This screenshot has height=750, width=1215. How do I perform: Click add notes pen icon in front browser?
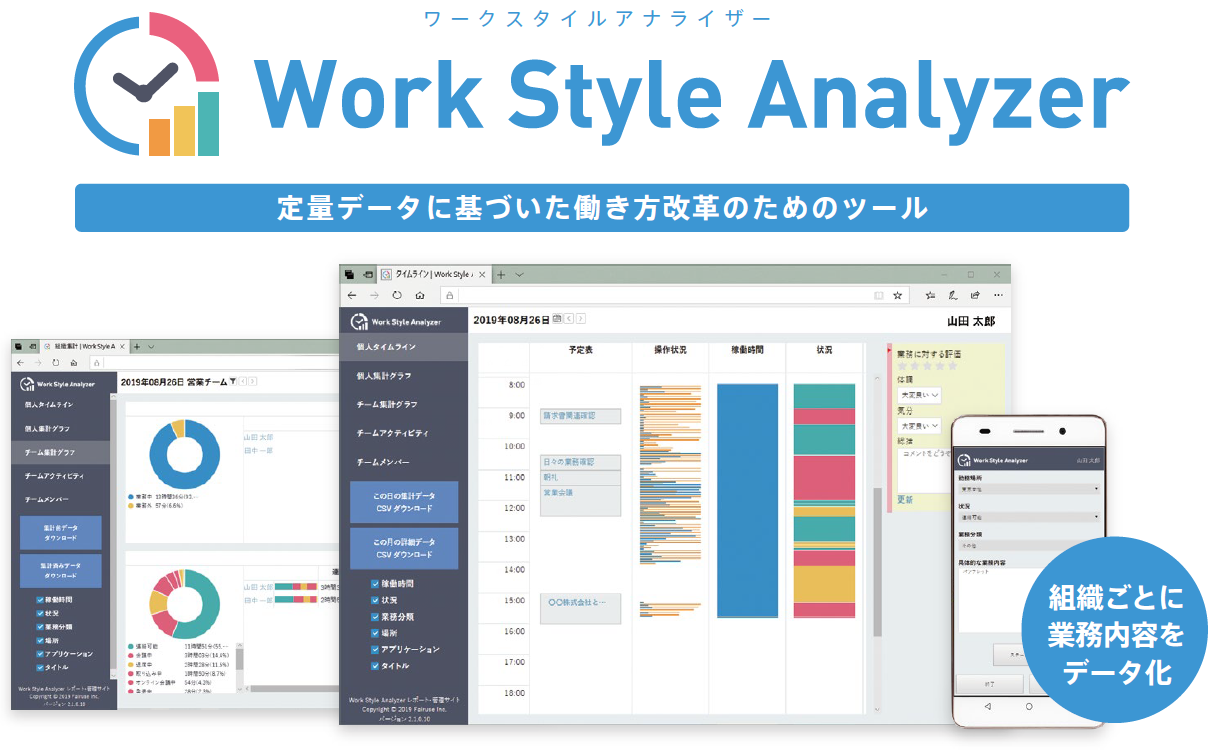pos(953,295)
